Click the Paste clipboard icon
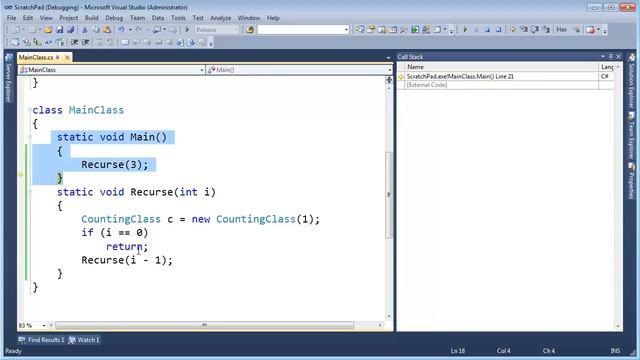Screen dimensions: 640x360 [107, 30]
